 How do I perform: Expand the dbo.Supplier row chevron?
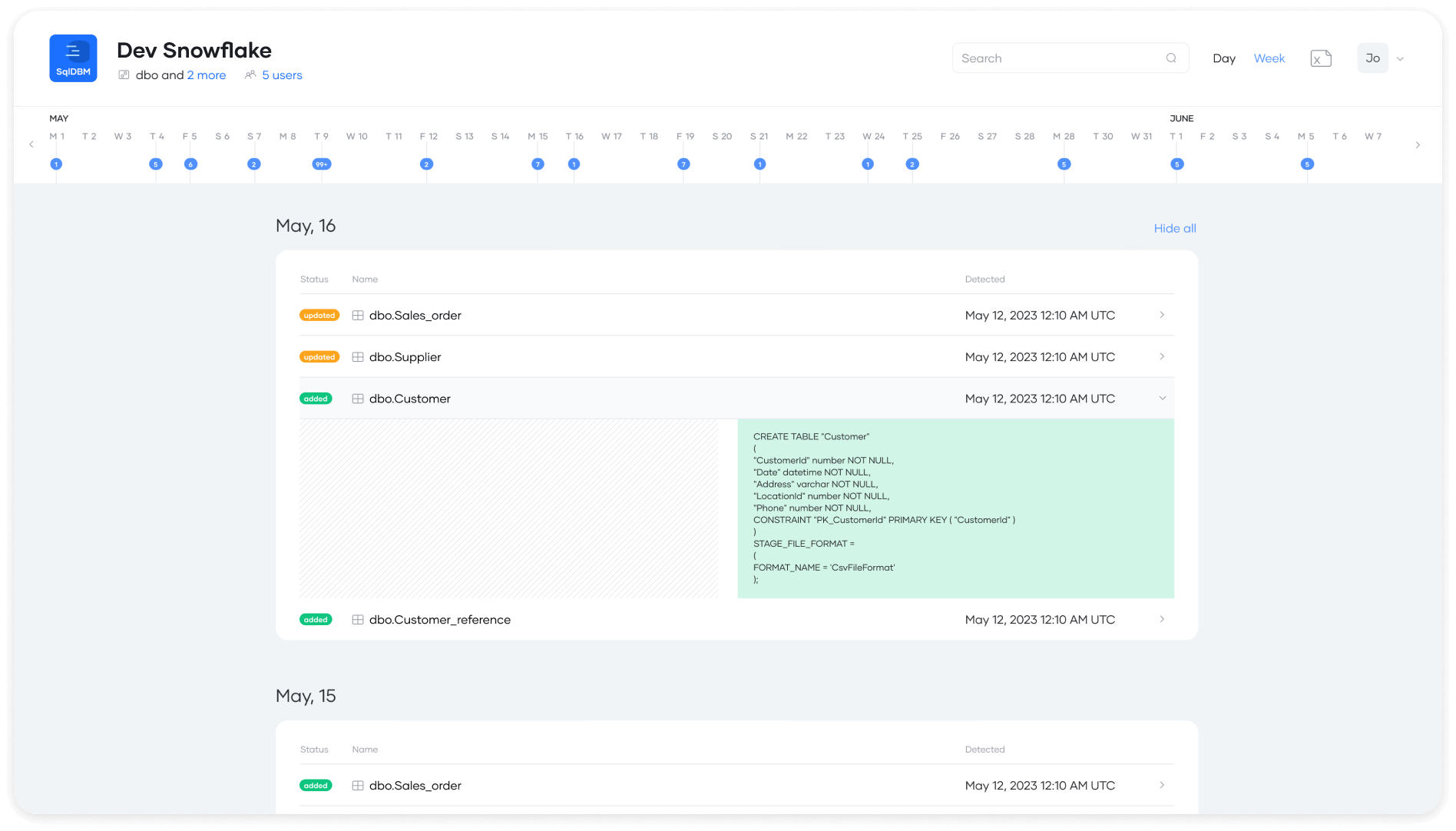click(x=1162, y=357)
